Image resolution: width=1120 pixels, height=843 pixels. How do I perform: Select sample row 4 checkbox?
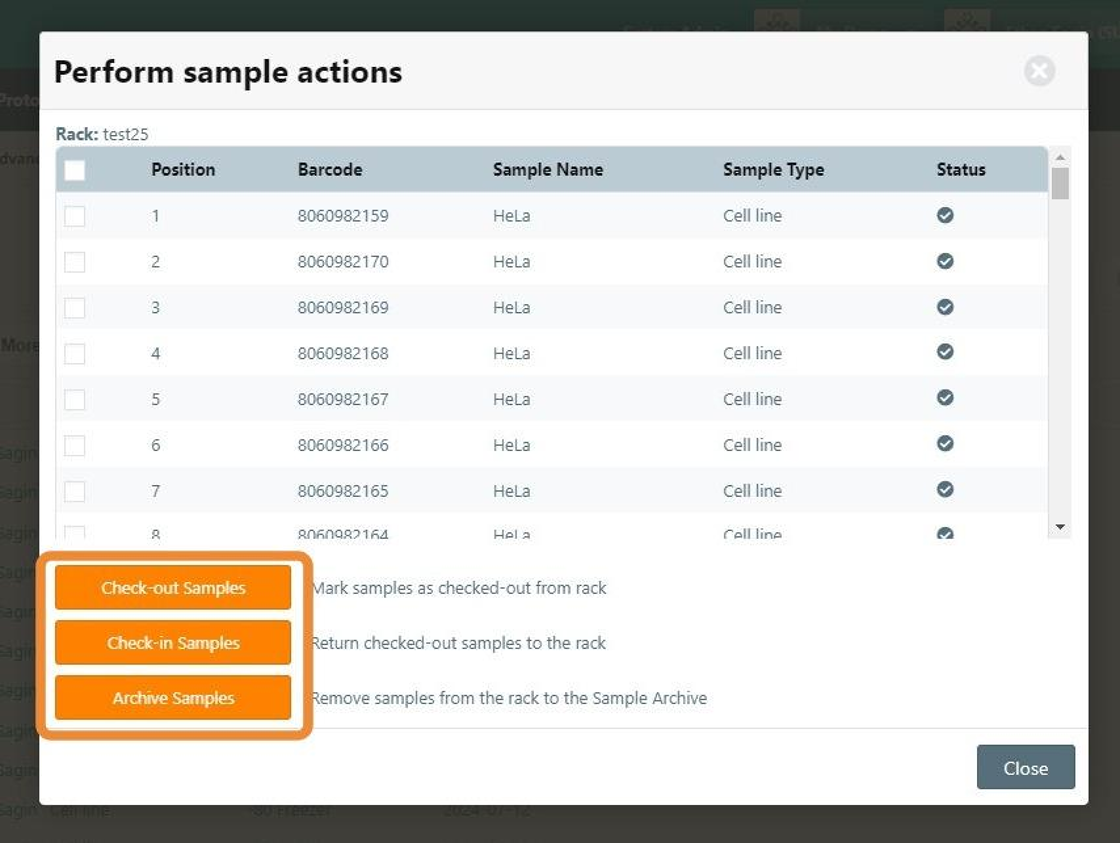click(x=74, y=354)
